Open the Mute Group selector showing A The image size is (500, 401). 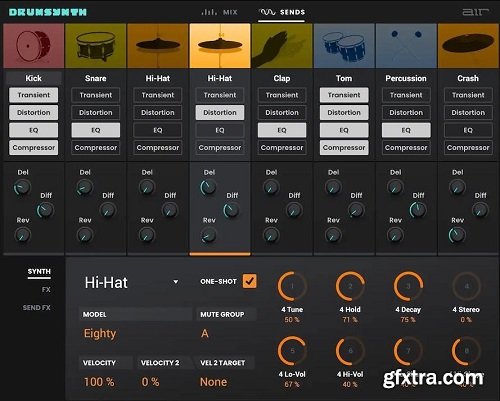click(205, 333)
